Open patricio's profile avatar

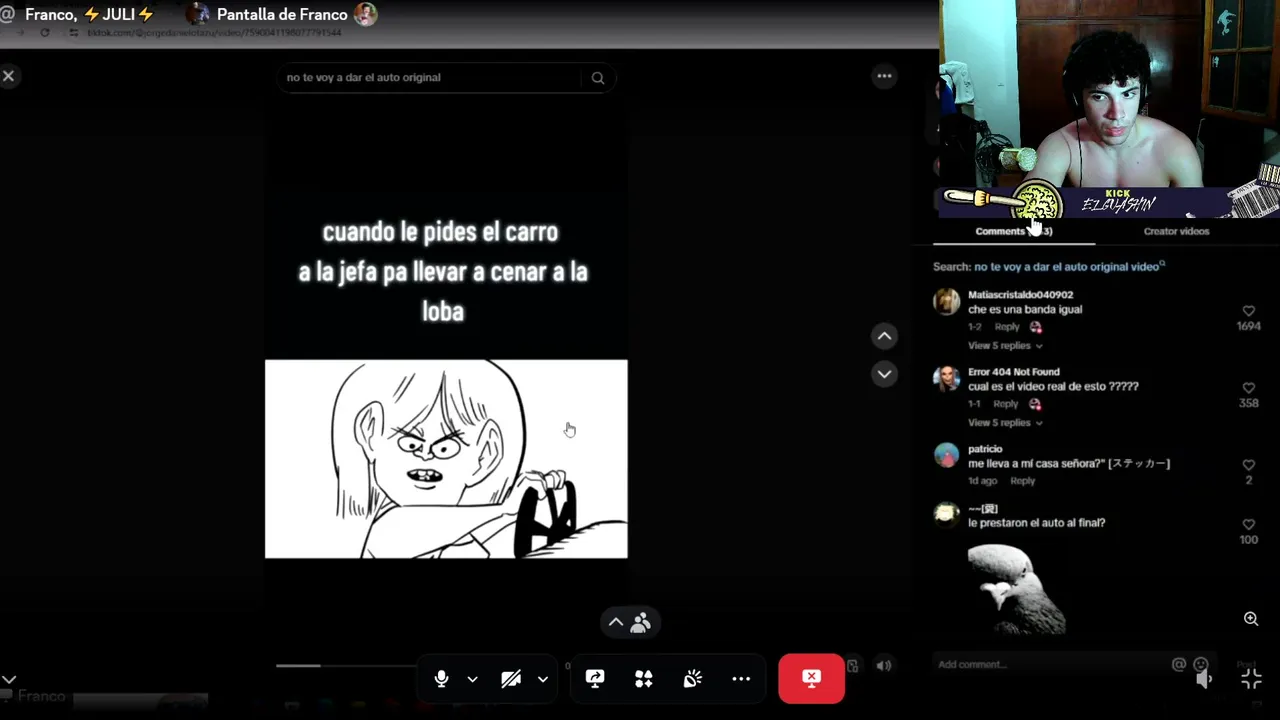(946, 456)
